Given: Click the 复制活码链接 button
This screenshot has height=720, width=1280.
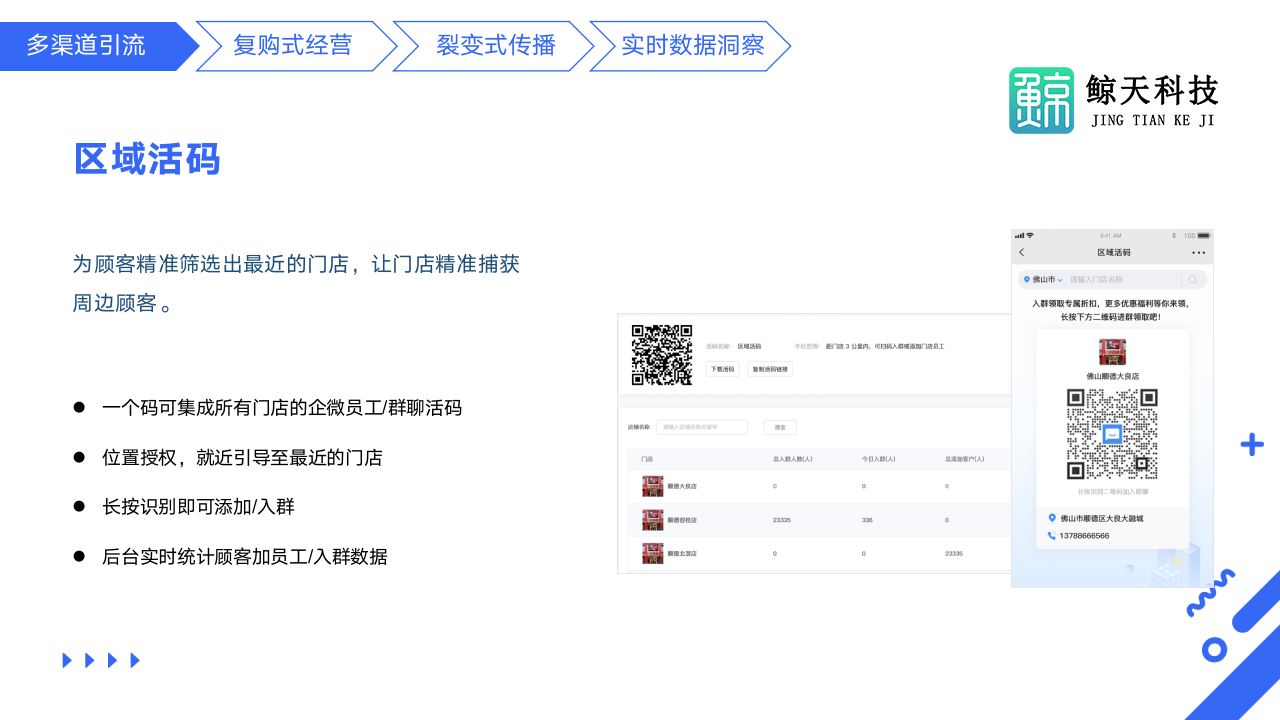Looking at the screenshot, I should pos(770,369).
